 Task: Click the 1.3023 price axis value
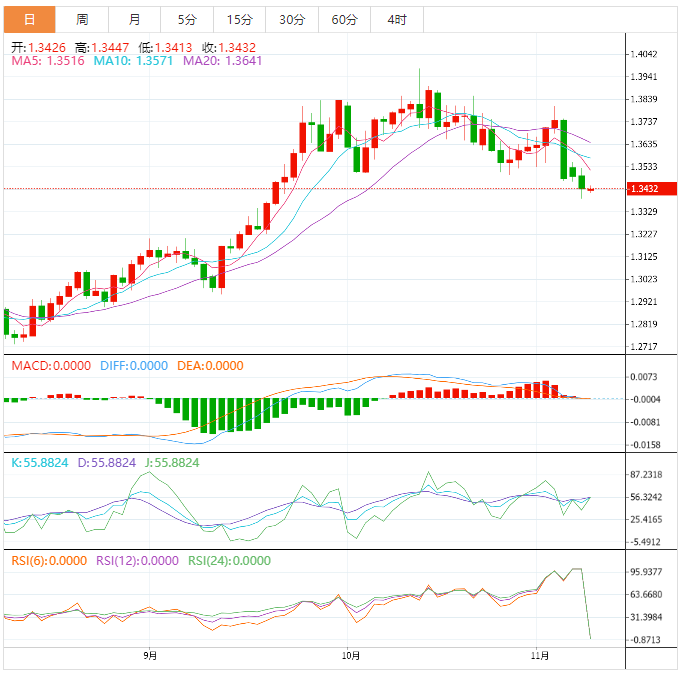click(x=644, y=279)
